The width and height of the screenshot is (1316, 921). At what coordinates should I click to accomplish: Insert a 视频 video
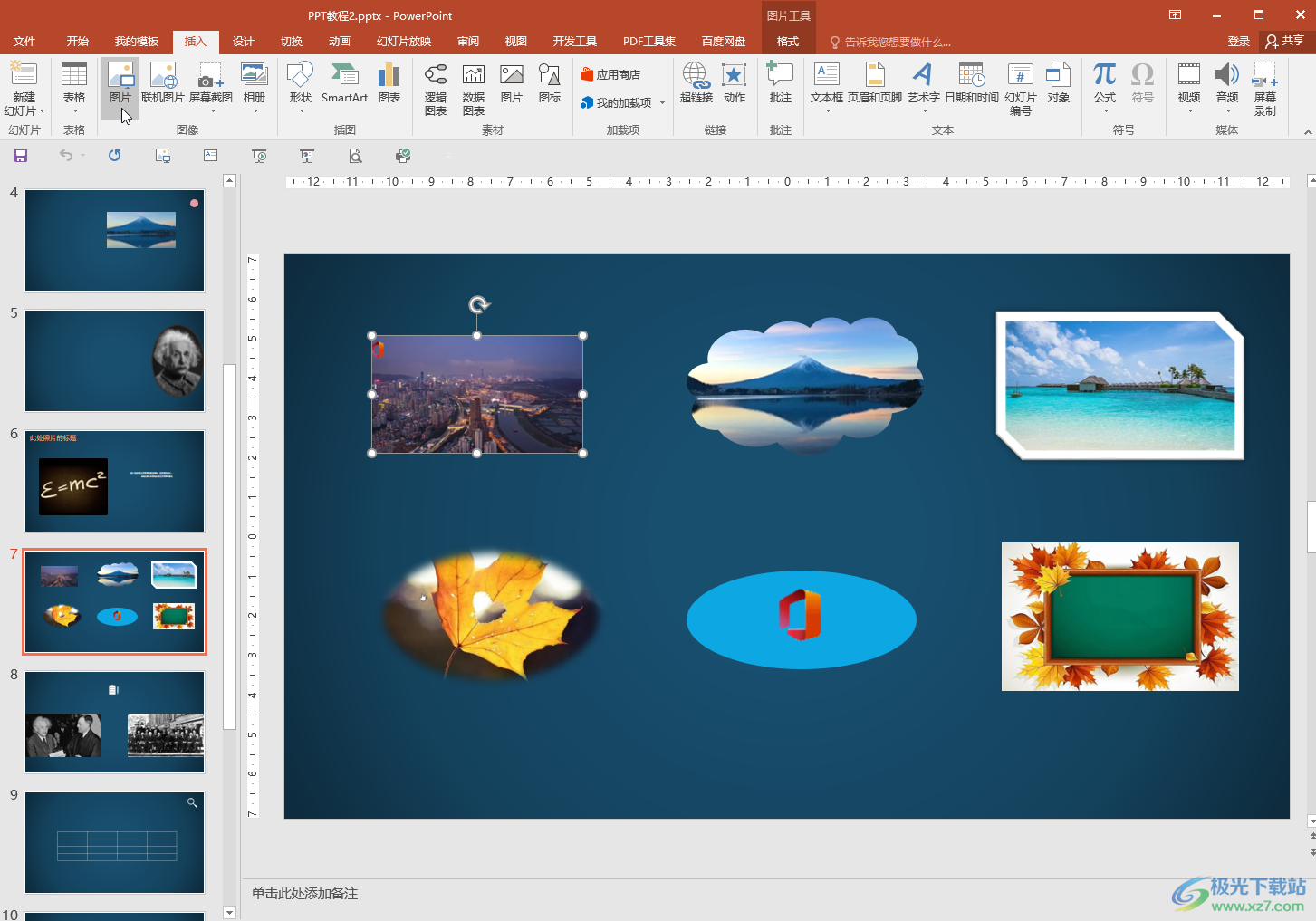pos(1189,88)
